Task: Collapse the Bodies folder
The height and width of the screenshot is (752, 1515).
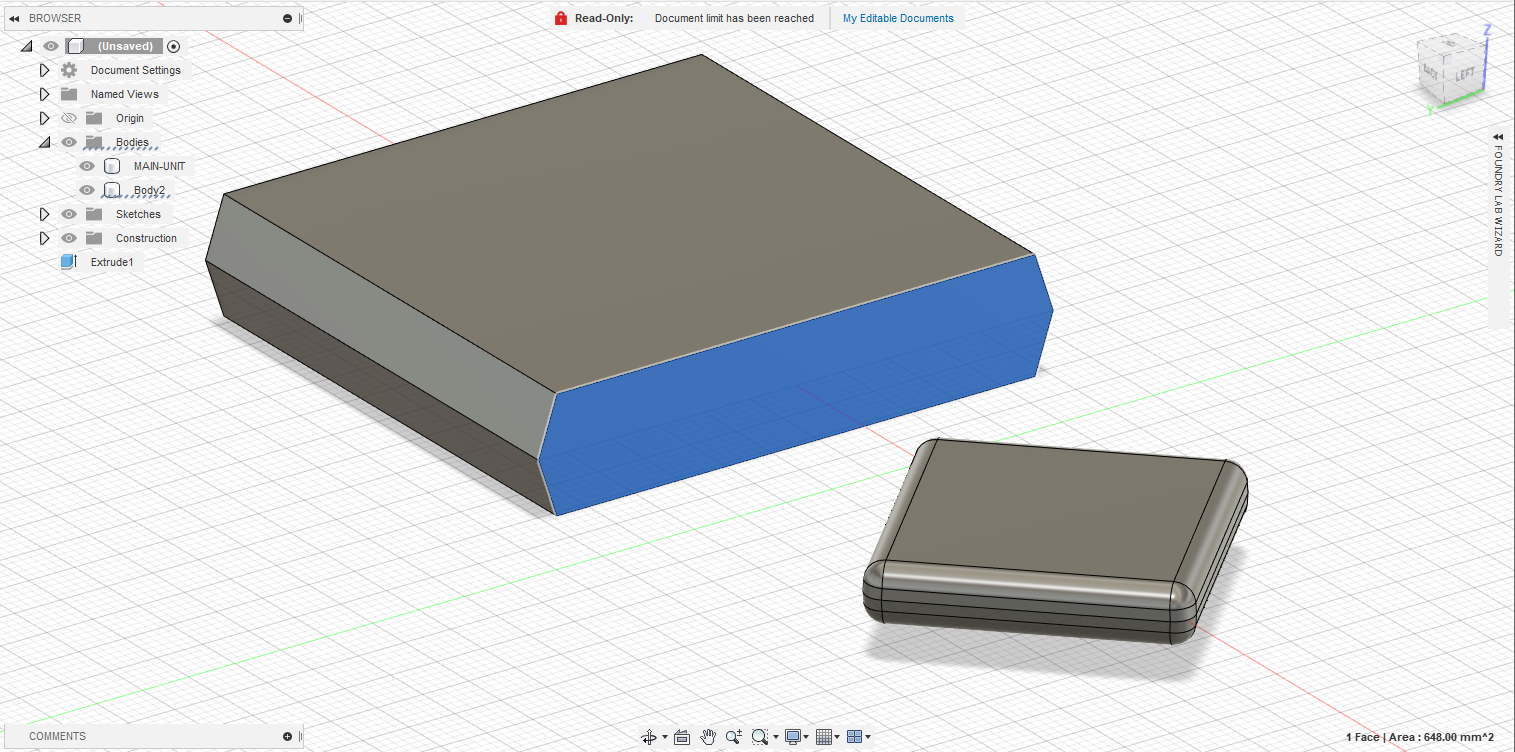Action: 44,142
